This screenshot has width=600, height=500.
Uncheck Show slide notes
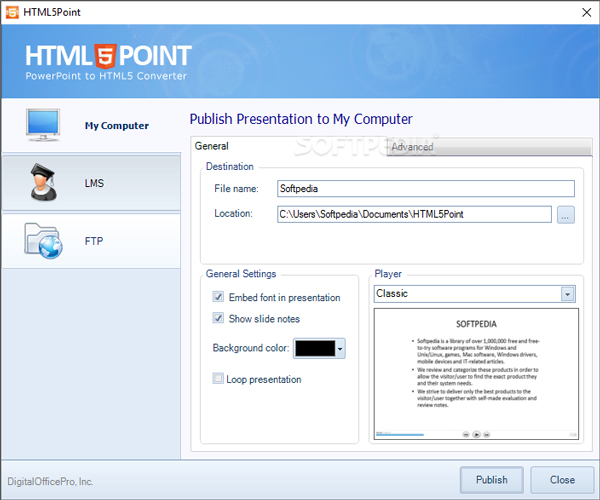(218, 319)
